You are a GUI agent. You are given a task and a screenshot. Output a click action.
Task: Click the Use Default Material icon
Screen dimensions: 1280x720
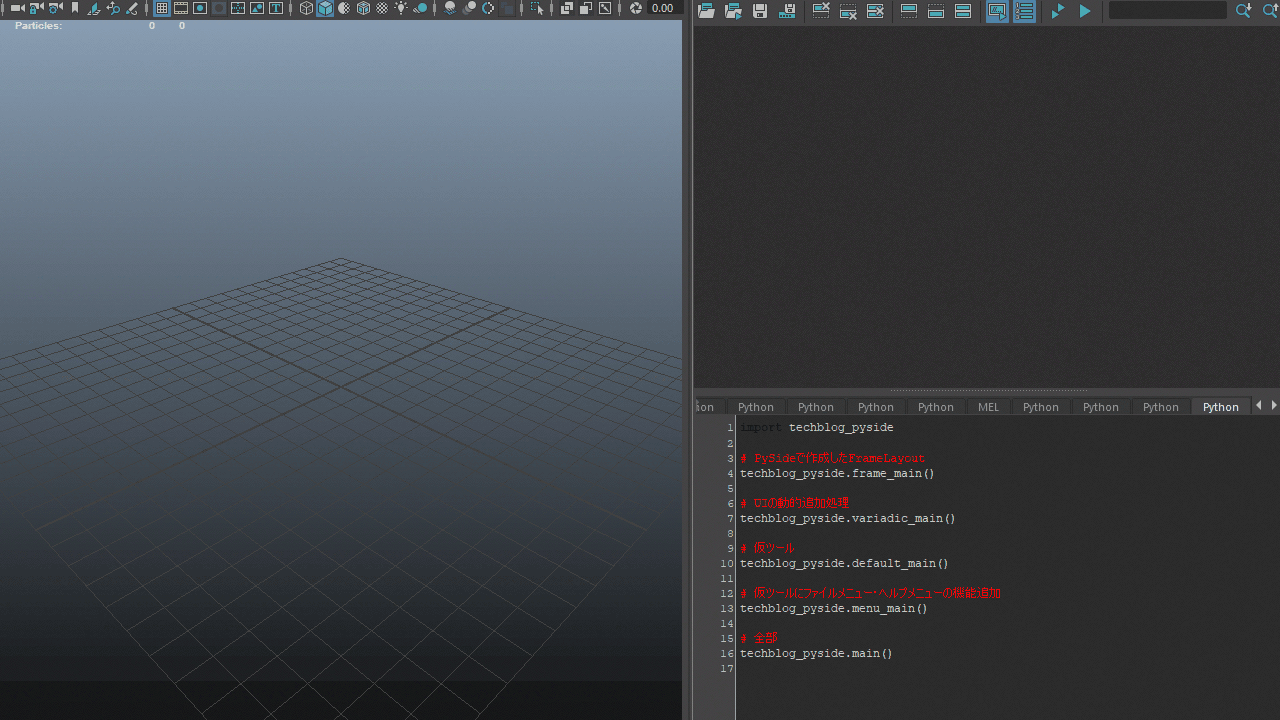tap(344, 8)
